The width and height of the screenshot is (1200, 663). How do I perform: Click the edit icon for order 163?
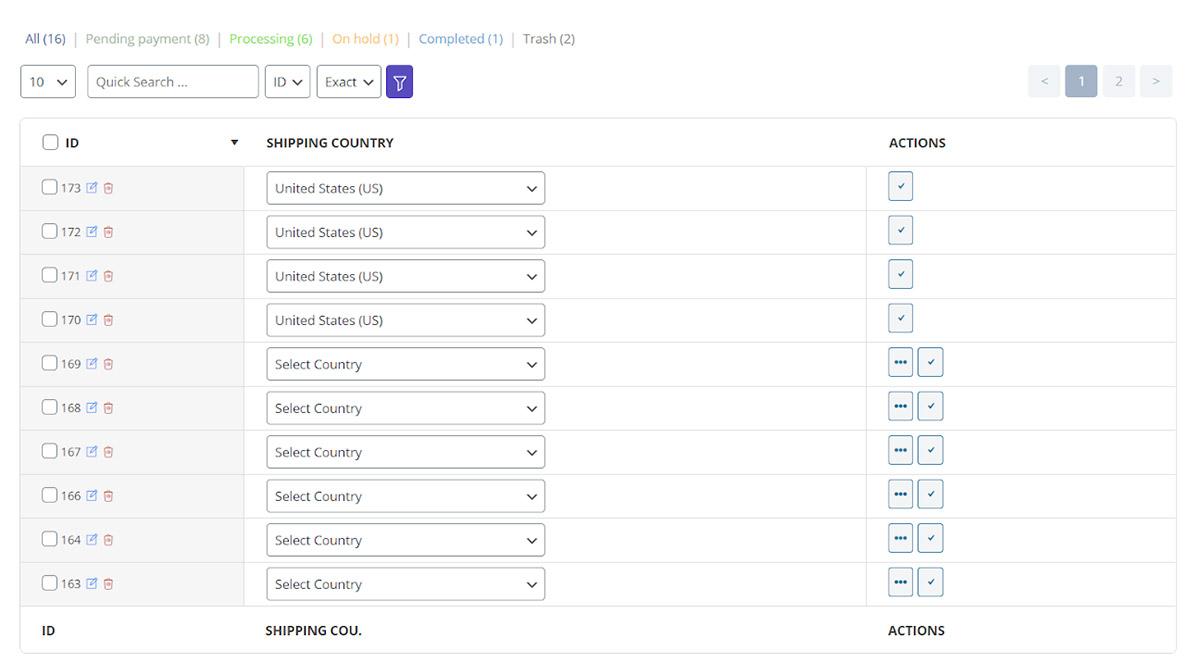pyautogui.click(x=92, y=584)
